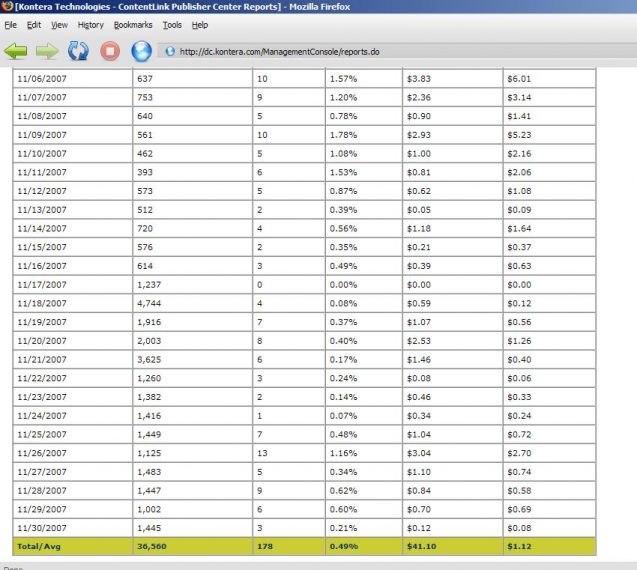The image size is (637, 570).
Task: Click the 4,744 value in the 11/18/2007 row
Action: coord(149,303)
